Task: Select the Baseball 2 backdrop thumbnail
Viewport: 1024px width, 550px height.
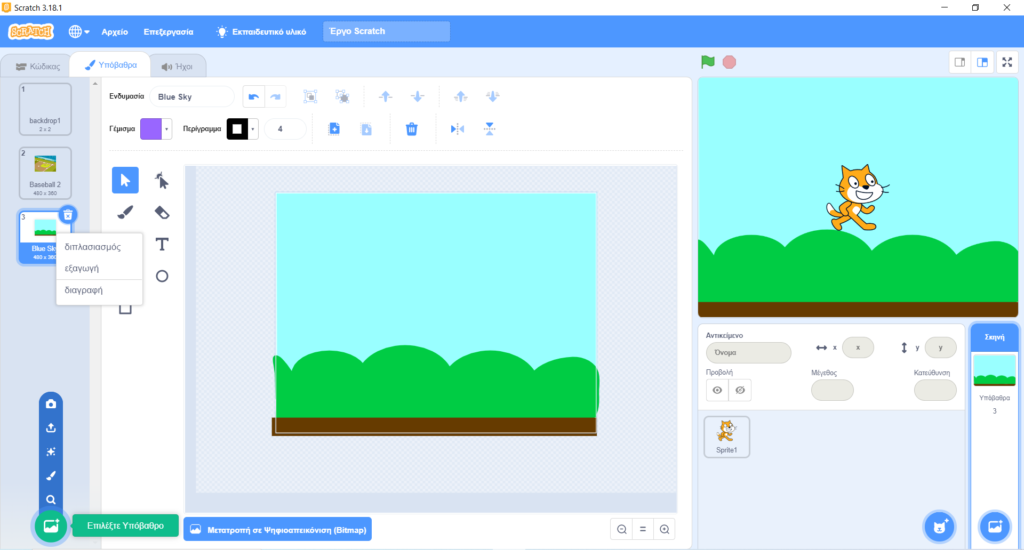Action: click(45, 173)
